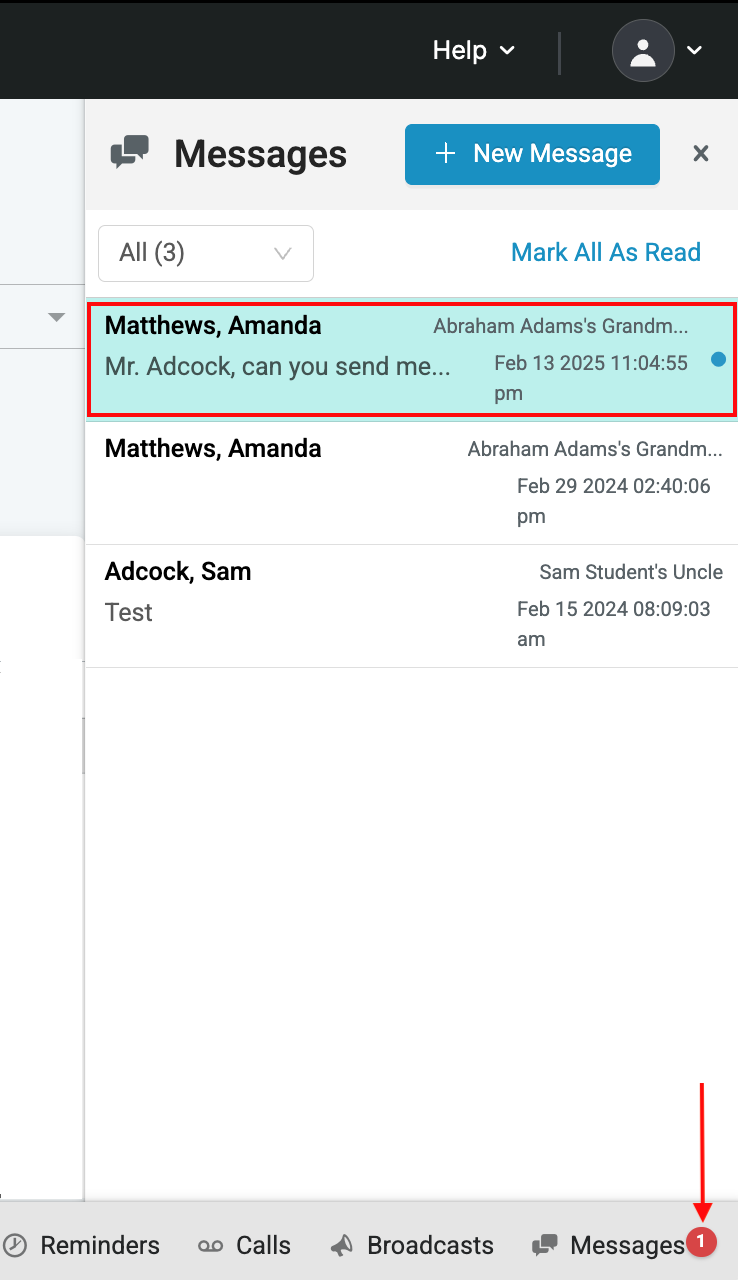Open the account menu via avatar chevron

click(694, 50)
